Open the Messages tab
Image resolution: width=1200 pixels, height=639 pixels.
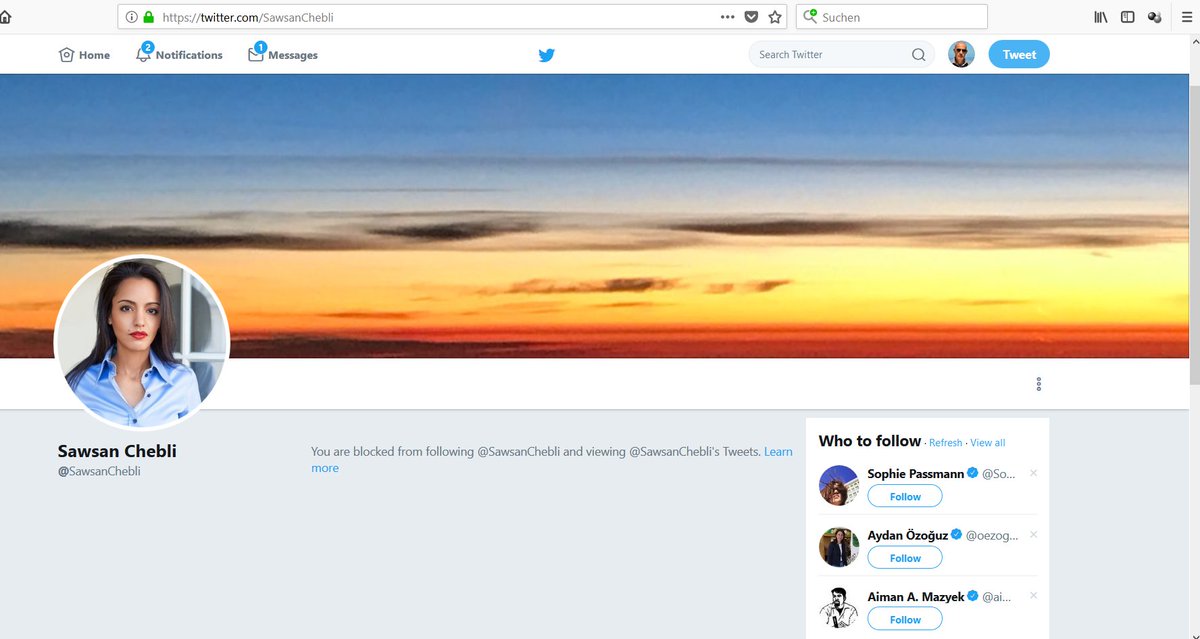[x=283, y=54]
